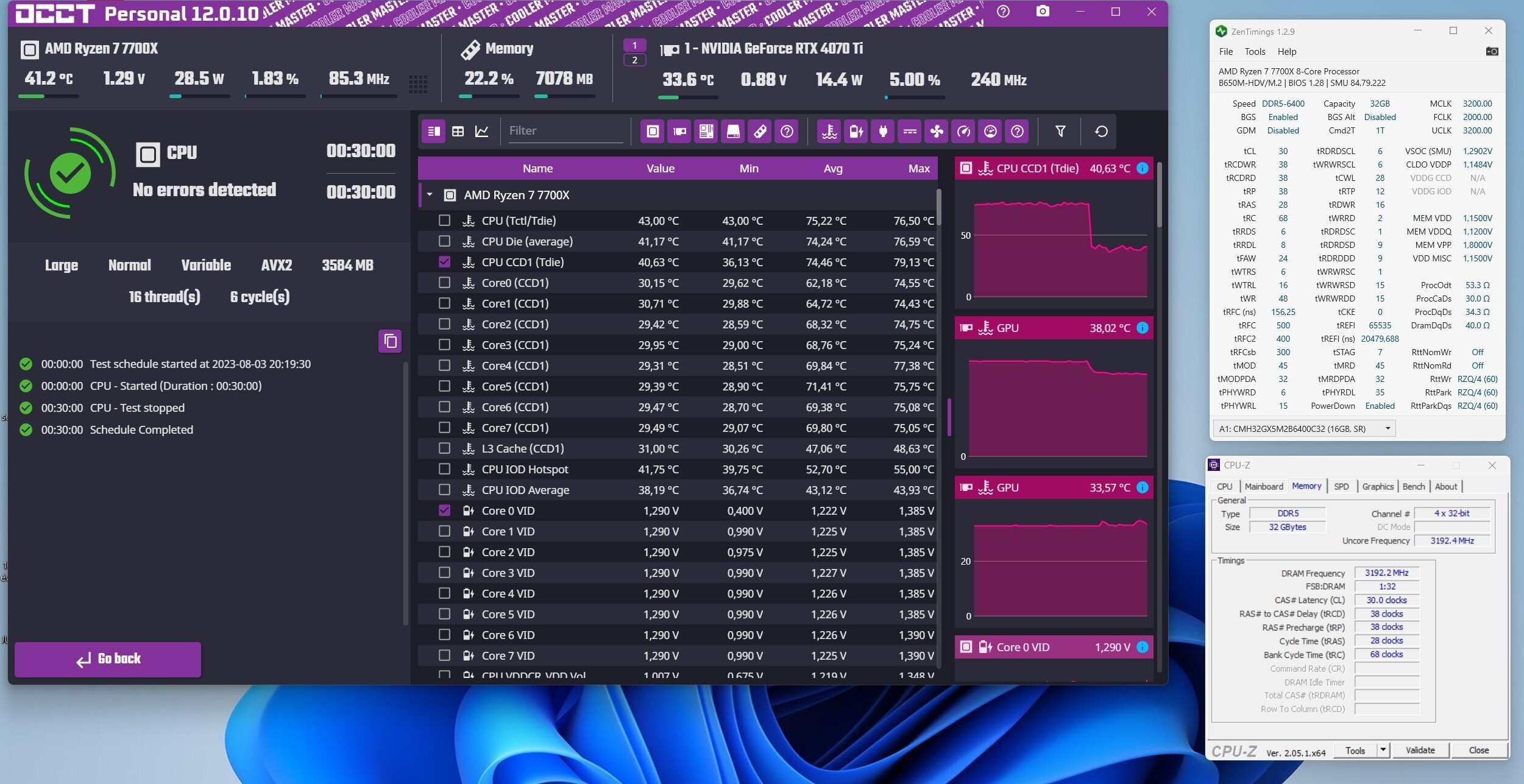
Task: Switch to table-only view in OCCT
Action: click(458, 131)
